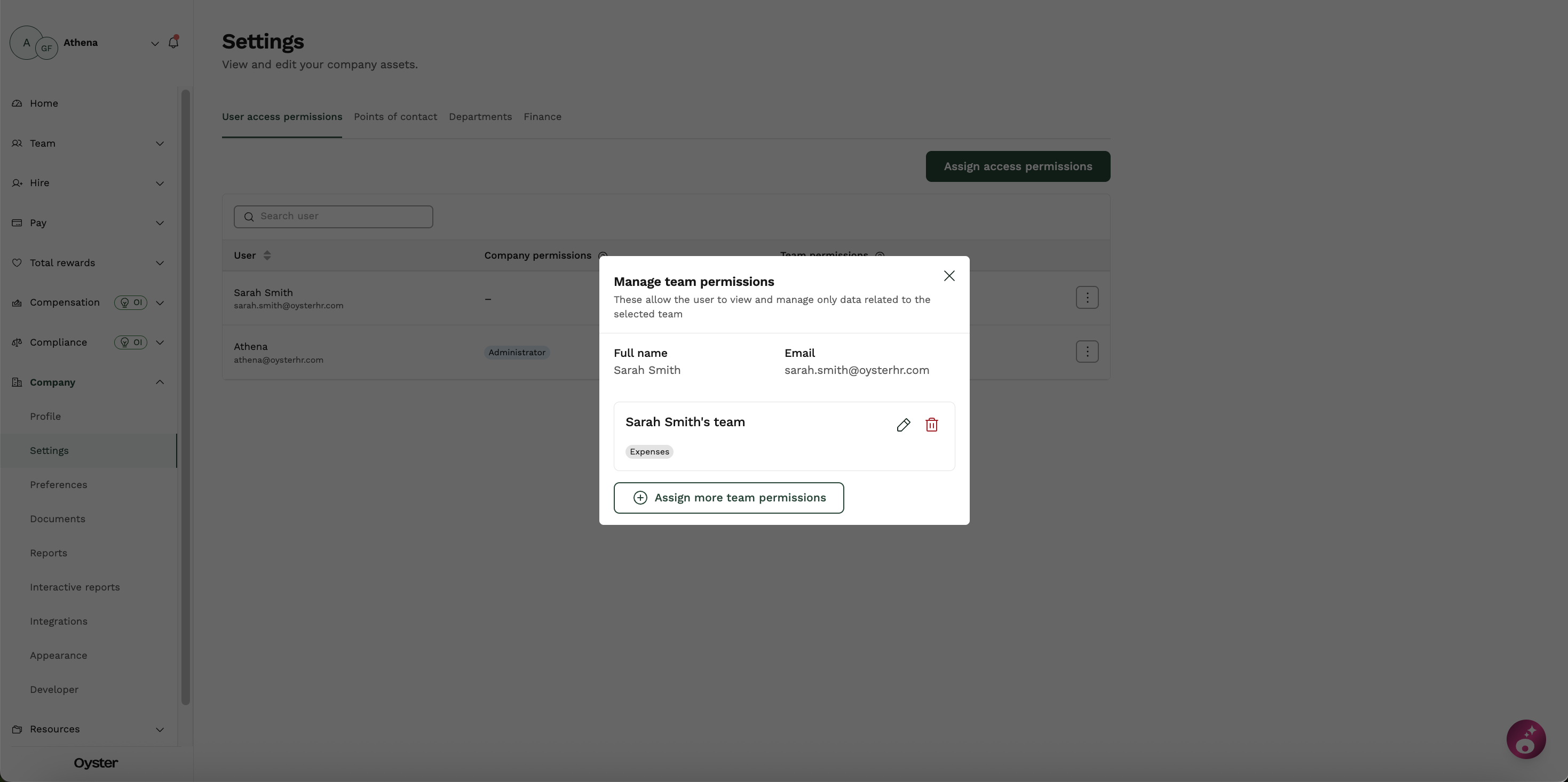Expand the Athena account switcher chevron
The height and width of the screenshot is (782, 1568).
(155, 43)
